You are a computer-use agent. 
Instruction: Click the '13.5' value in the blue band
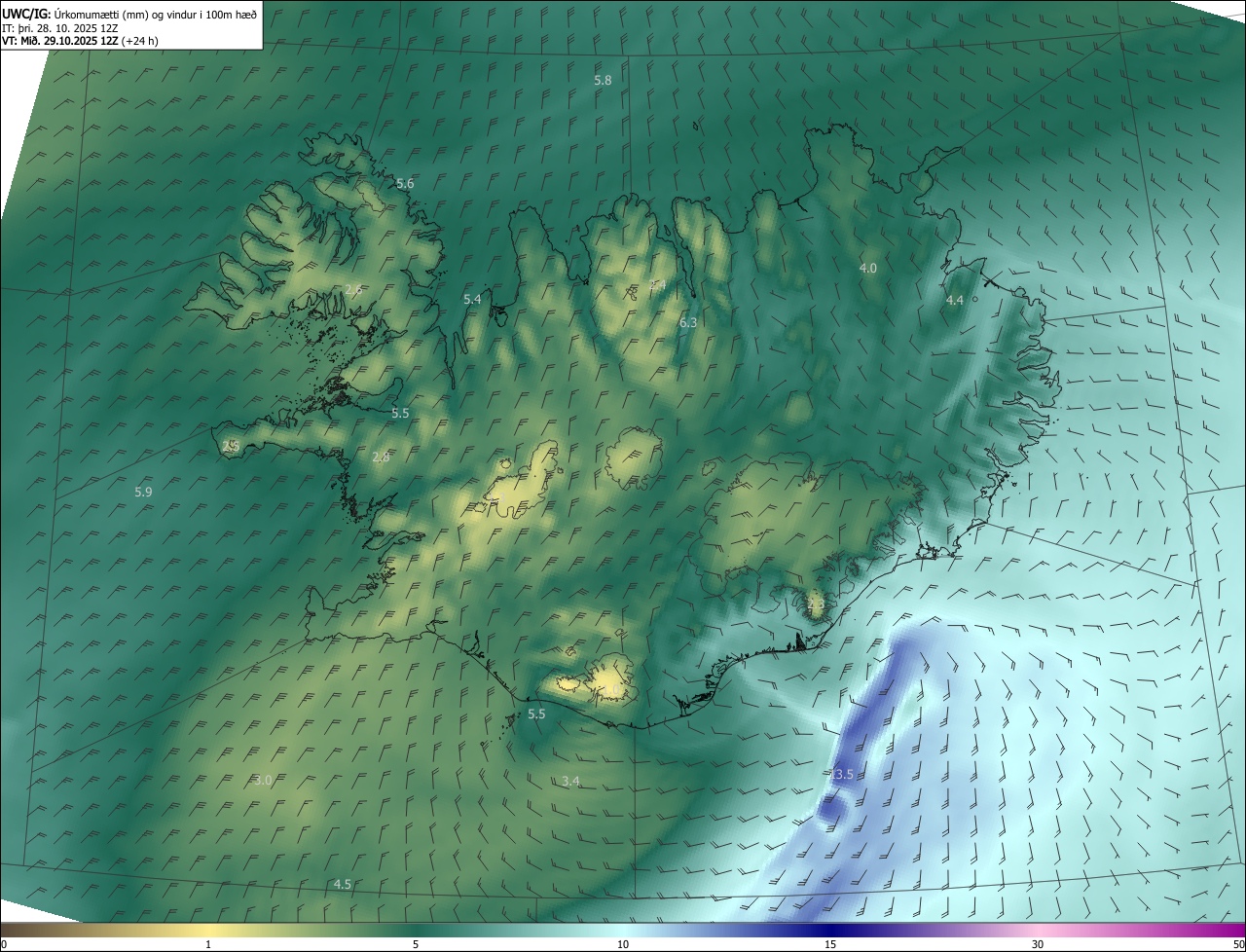(x=842, y=774)
